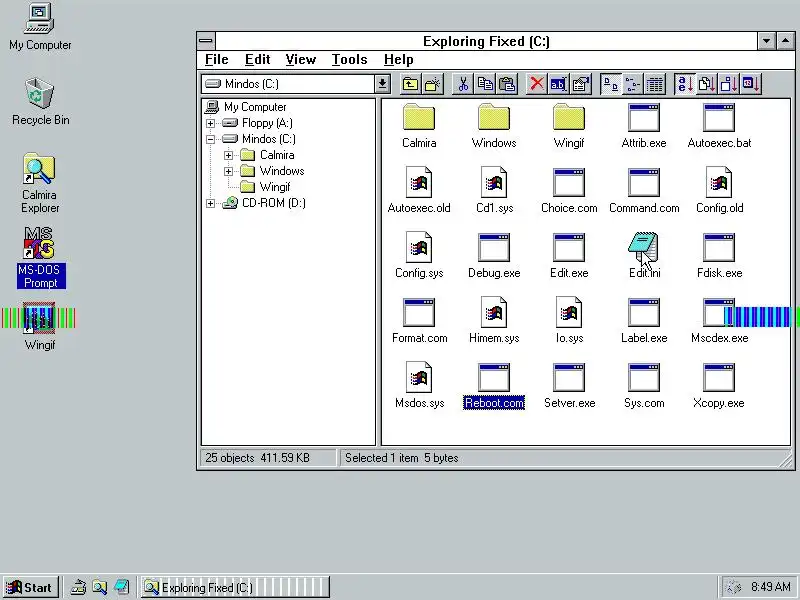800x600 pixels.
Task: Select the Format.com file
Action: [419, 321]
